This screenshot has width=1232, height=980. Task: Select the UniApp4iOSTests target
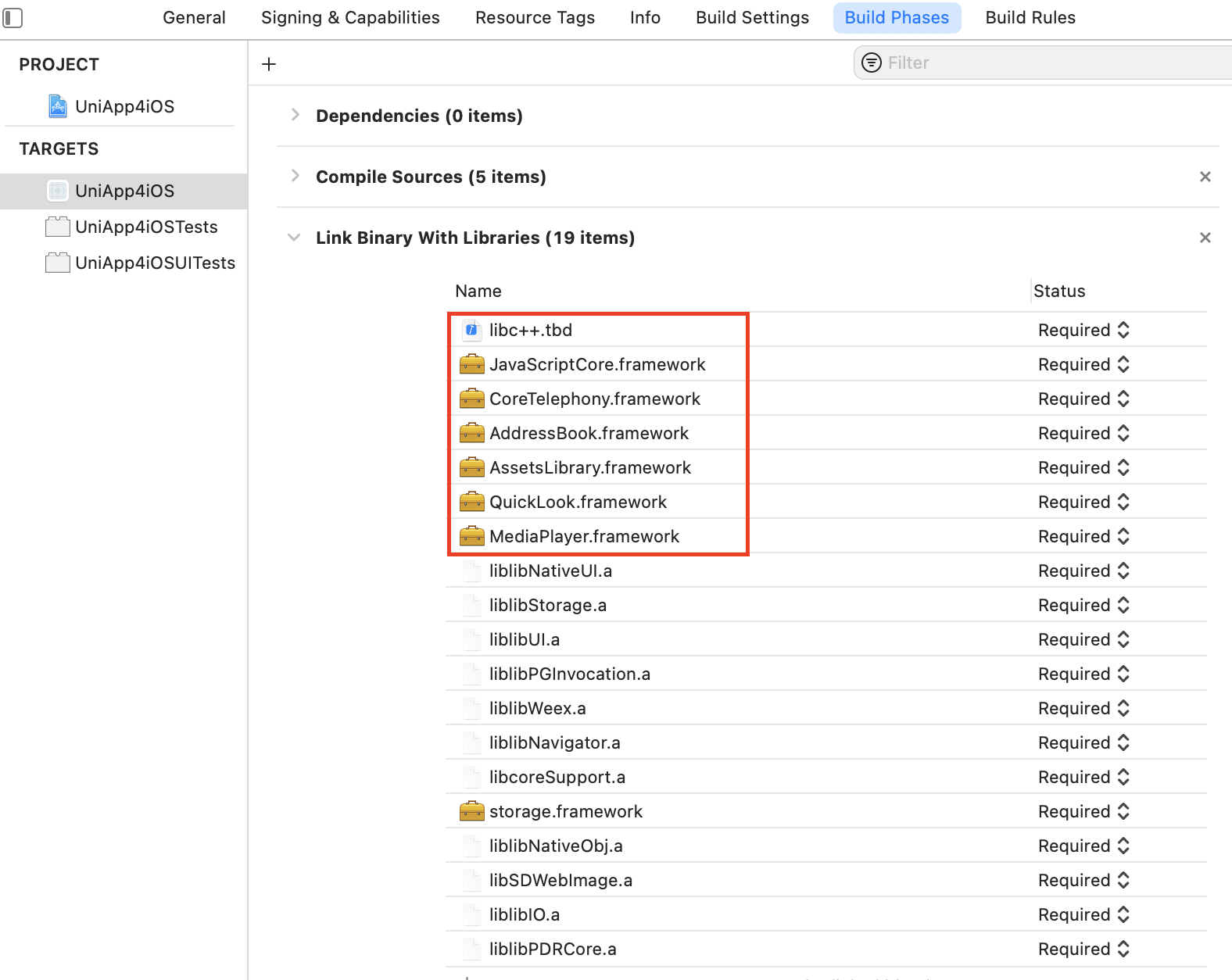[124, 227]
